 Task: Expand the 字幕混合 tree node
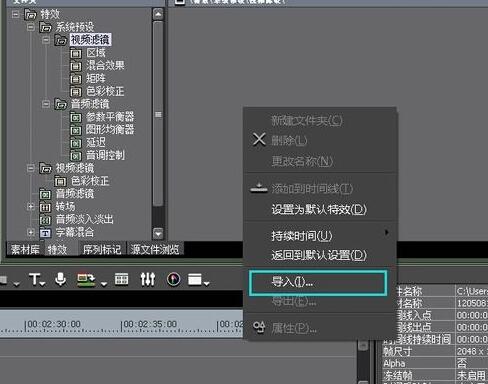pyautogui.click(x=31, y=232)
